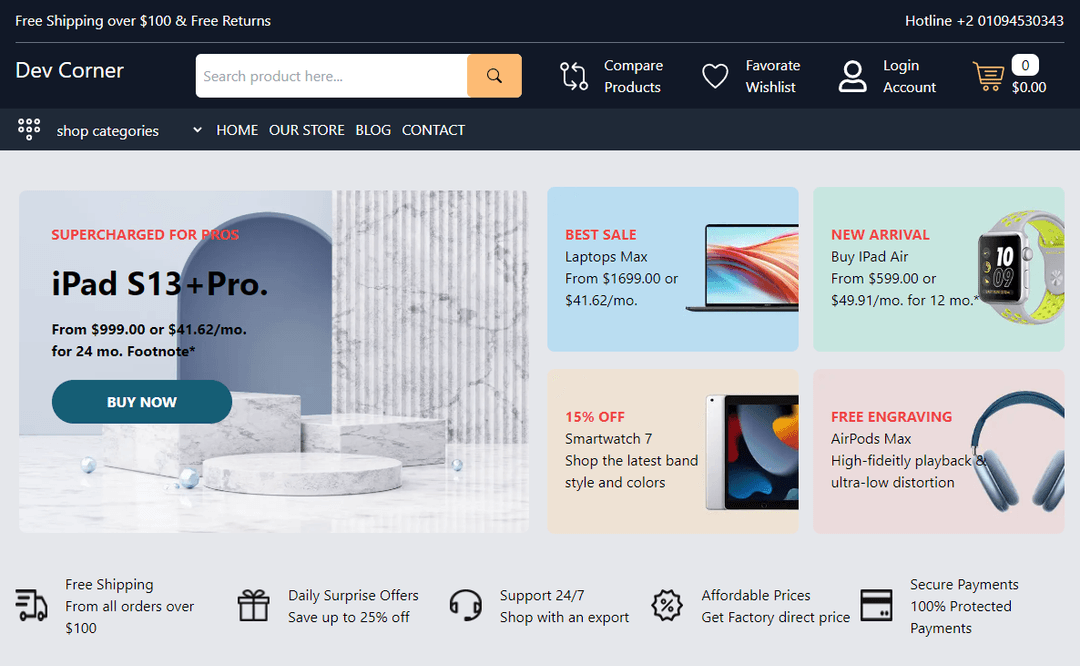Select the AirPods Max free engraving banner
1080x666 pixels.
(x=938, y=451)
